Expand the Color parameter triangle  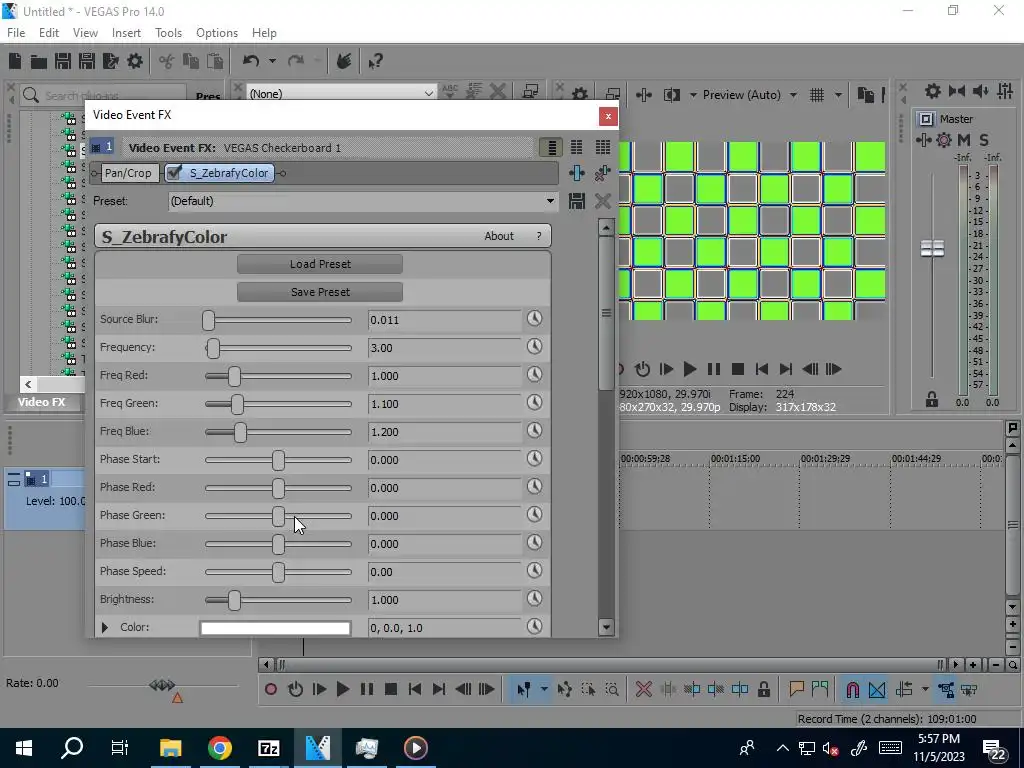tap(104, 628)
